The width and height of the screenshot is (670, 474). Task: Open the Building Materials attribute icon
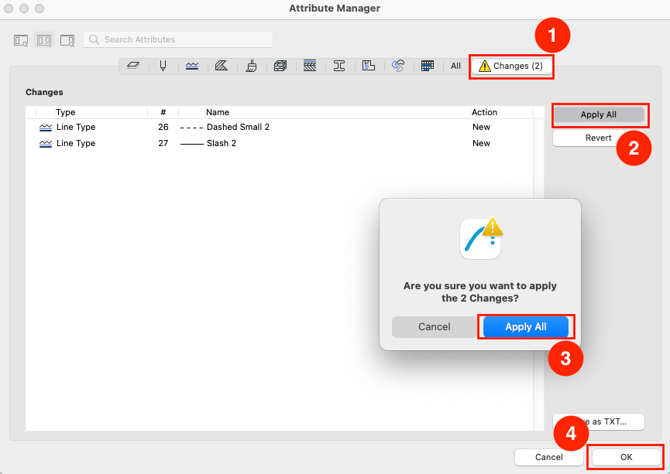[280, 66]
